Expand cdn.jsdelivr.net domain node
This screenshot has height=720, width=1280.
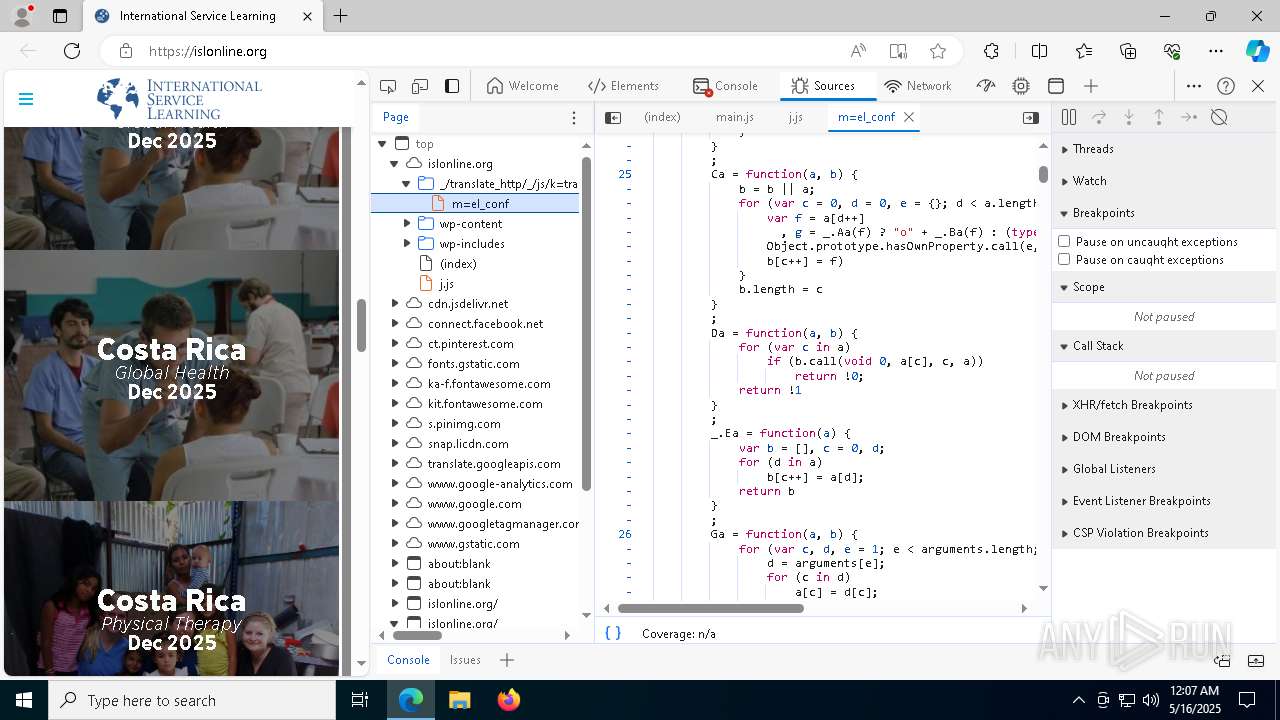coord(395,304)
